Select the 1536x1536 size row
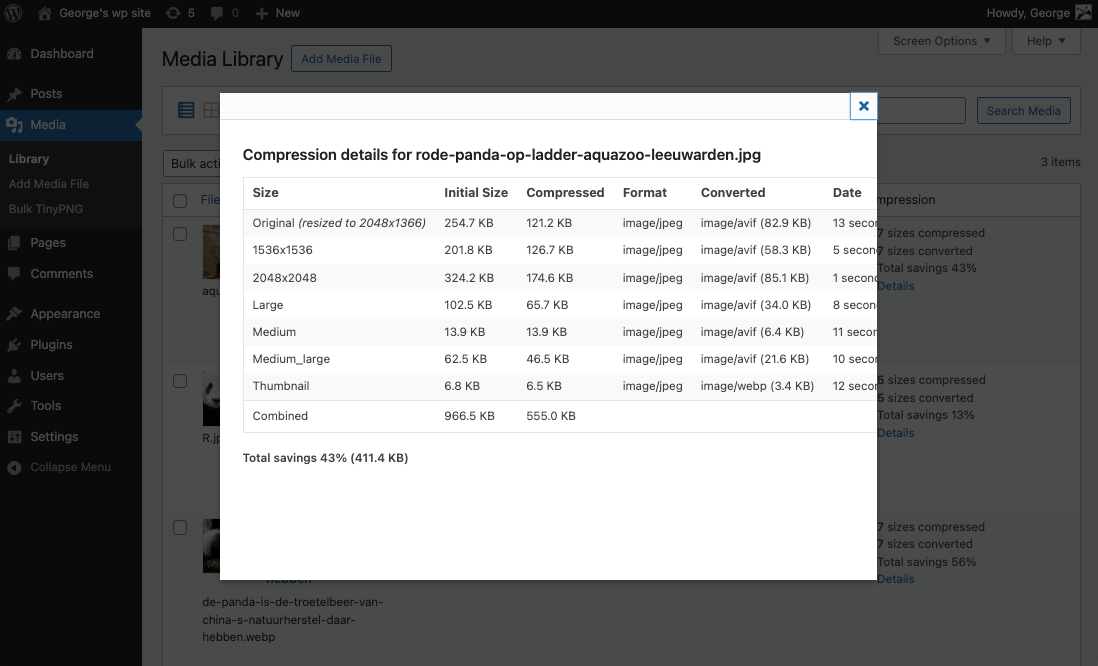 [560, 250]
